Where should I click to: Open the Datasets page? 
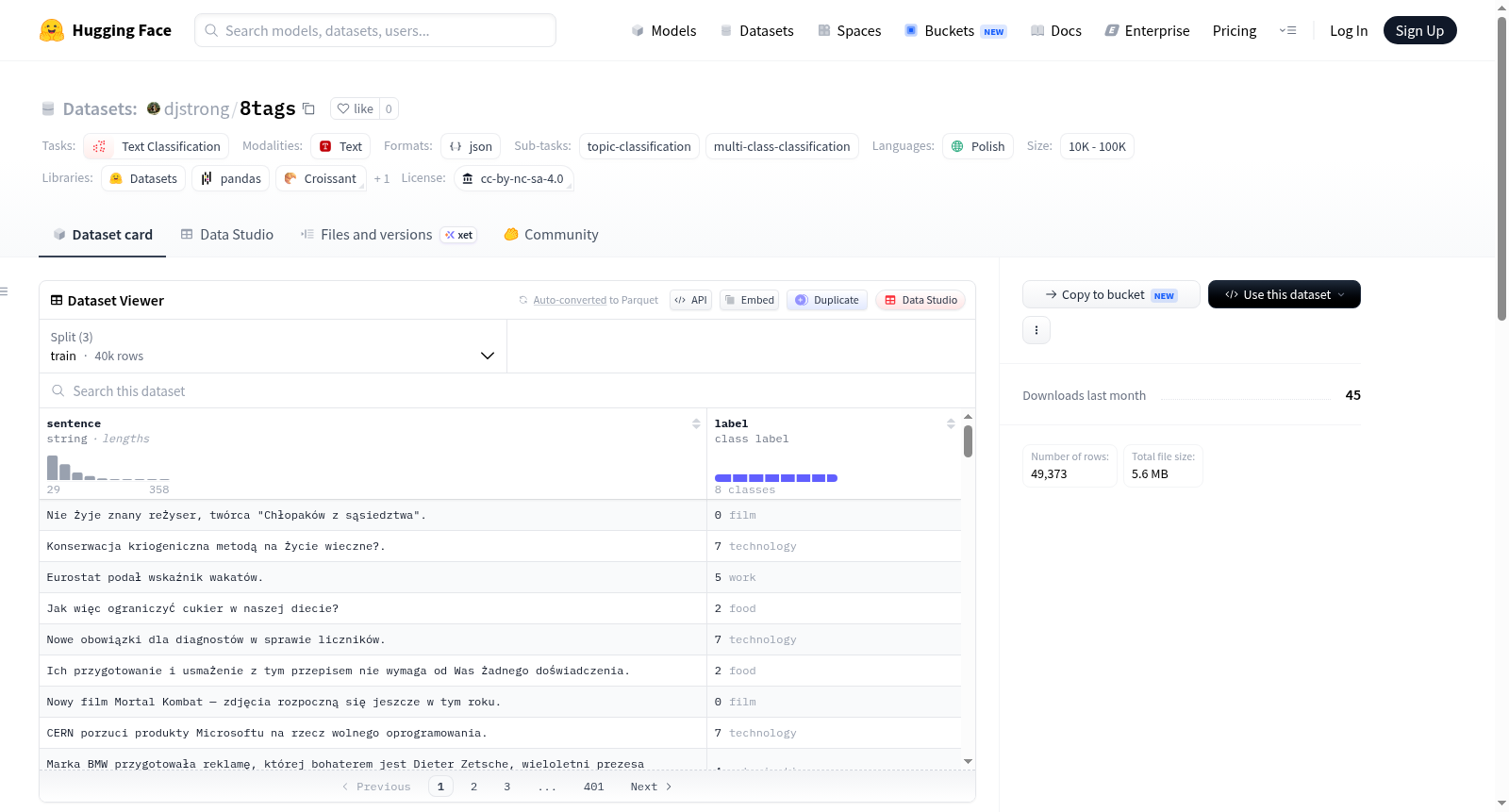point(757,30)
